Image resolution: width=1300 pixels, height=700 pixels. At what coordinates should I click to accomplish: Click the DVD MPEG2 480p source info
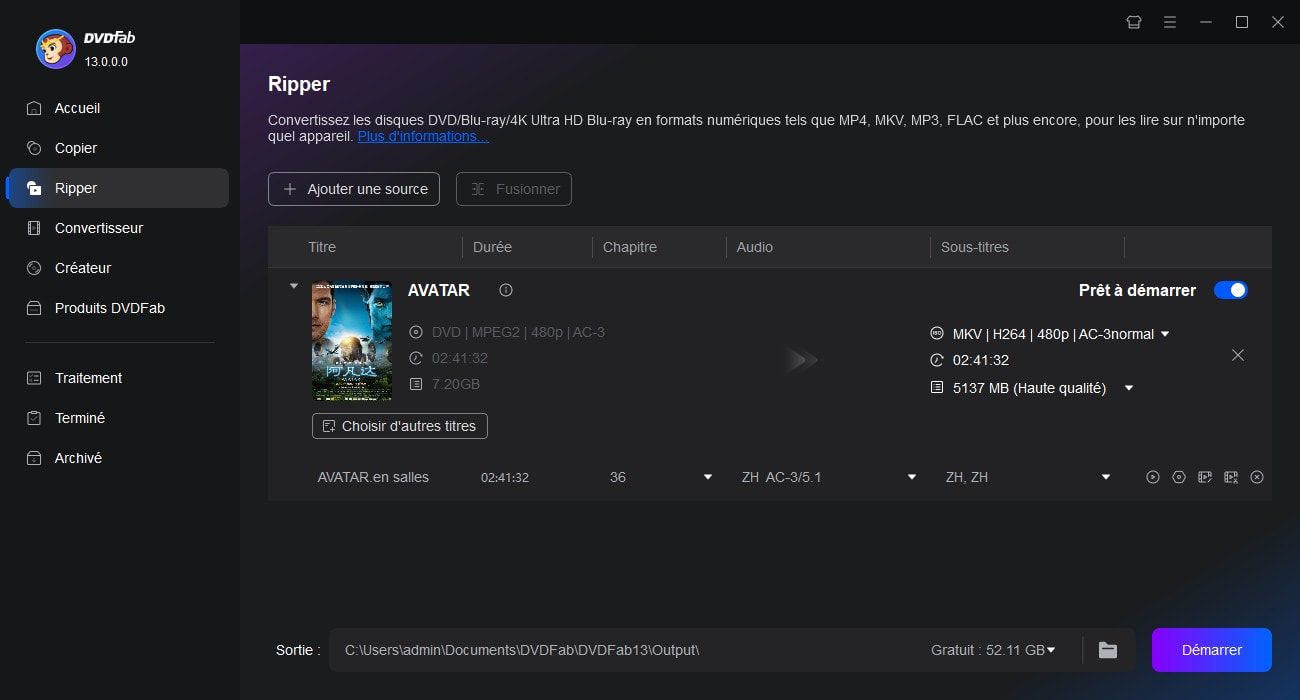pyautogui.click(x=518, y=332)
